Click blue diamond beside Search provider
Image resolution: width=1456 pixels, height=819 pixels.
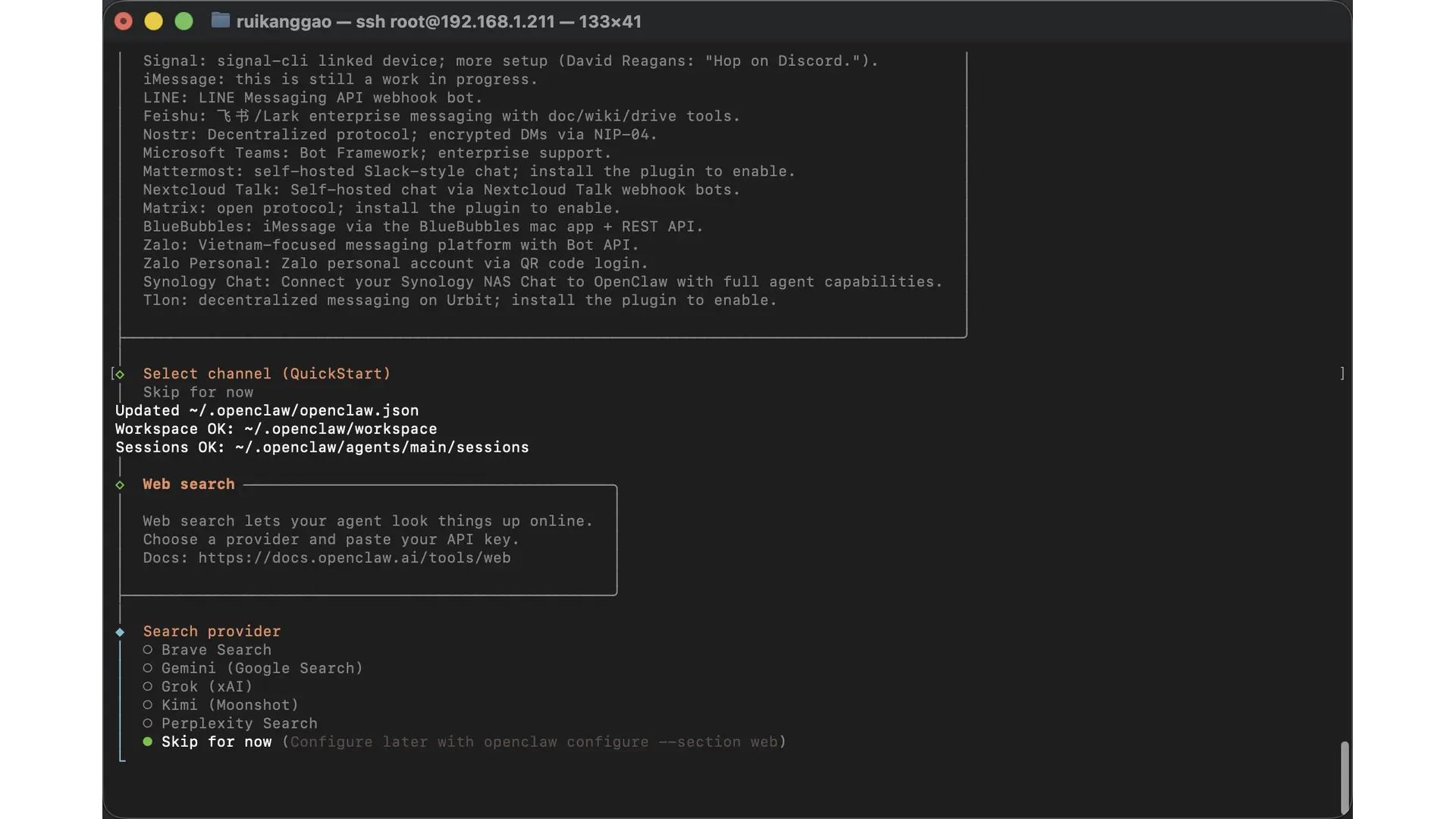pos(120,632)
